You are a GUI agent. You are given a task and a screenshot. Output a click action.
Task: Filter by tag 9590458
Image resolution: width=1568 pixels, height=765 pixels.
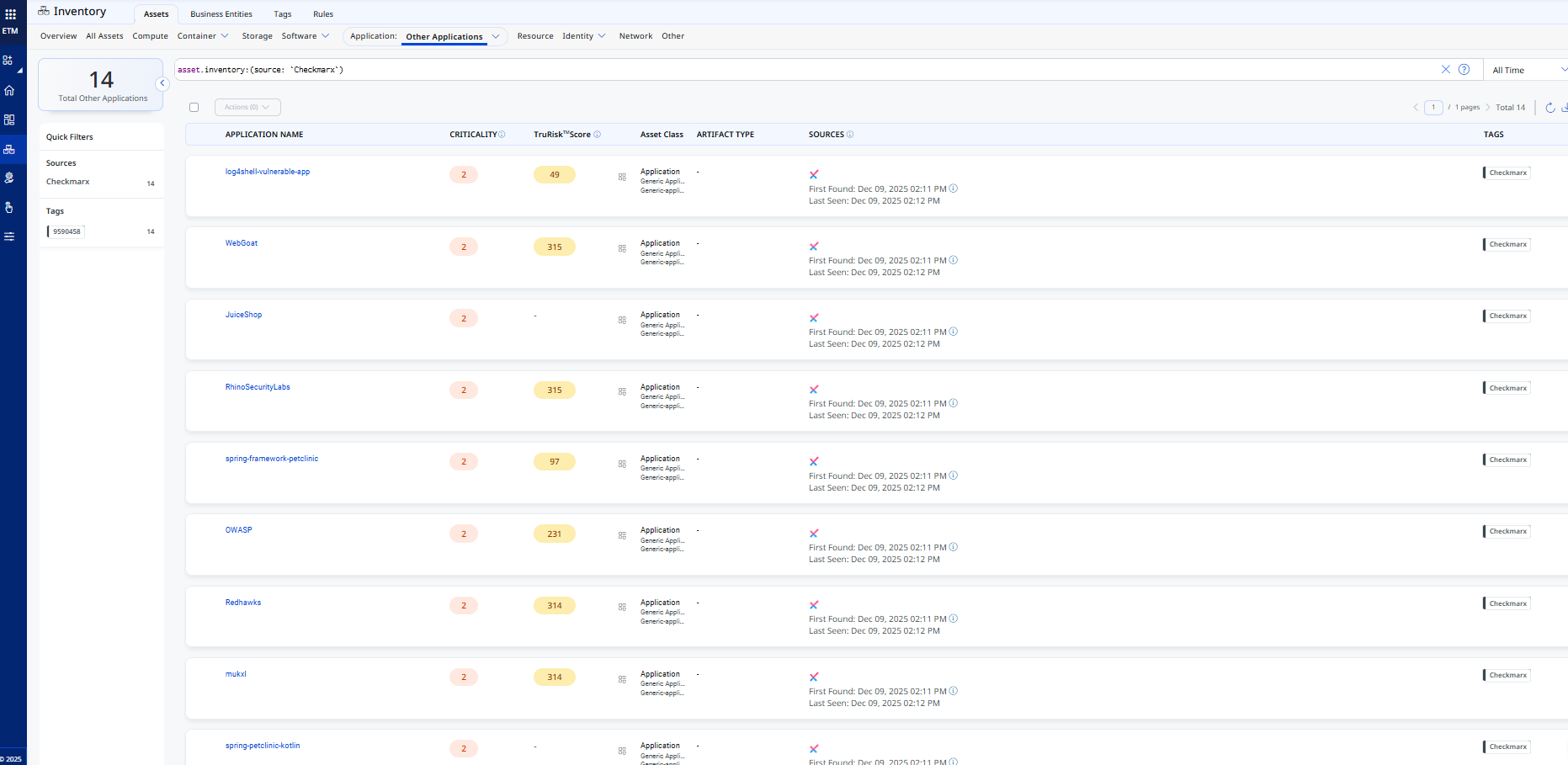point(66,231)
